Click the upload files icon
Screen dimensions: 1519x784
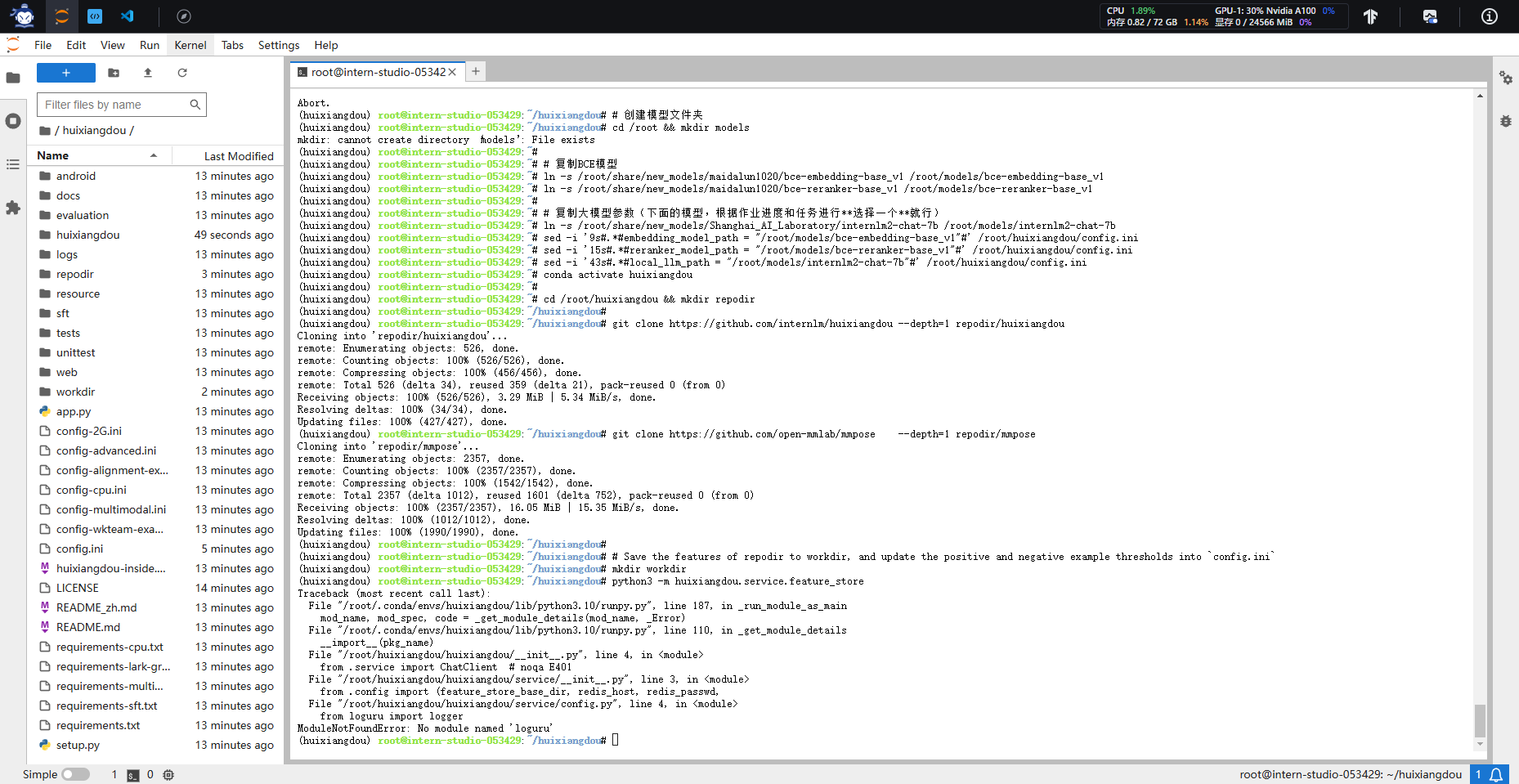148,73
